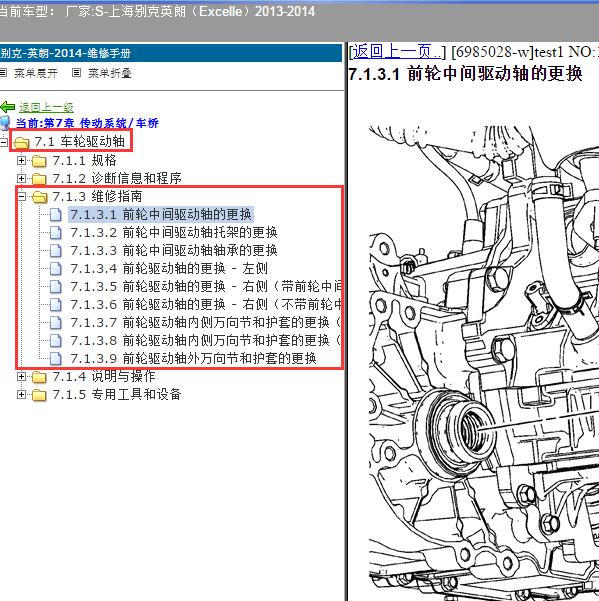Click the 菜单折叠 list icon
The width and height of the screenshot is (599, 601).
pos(77,72)
